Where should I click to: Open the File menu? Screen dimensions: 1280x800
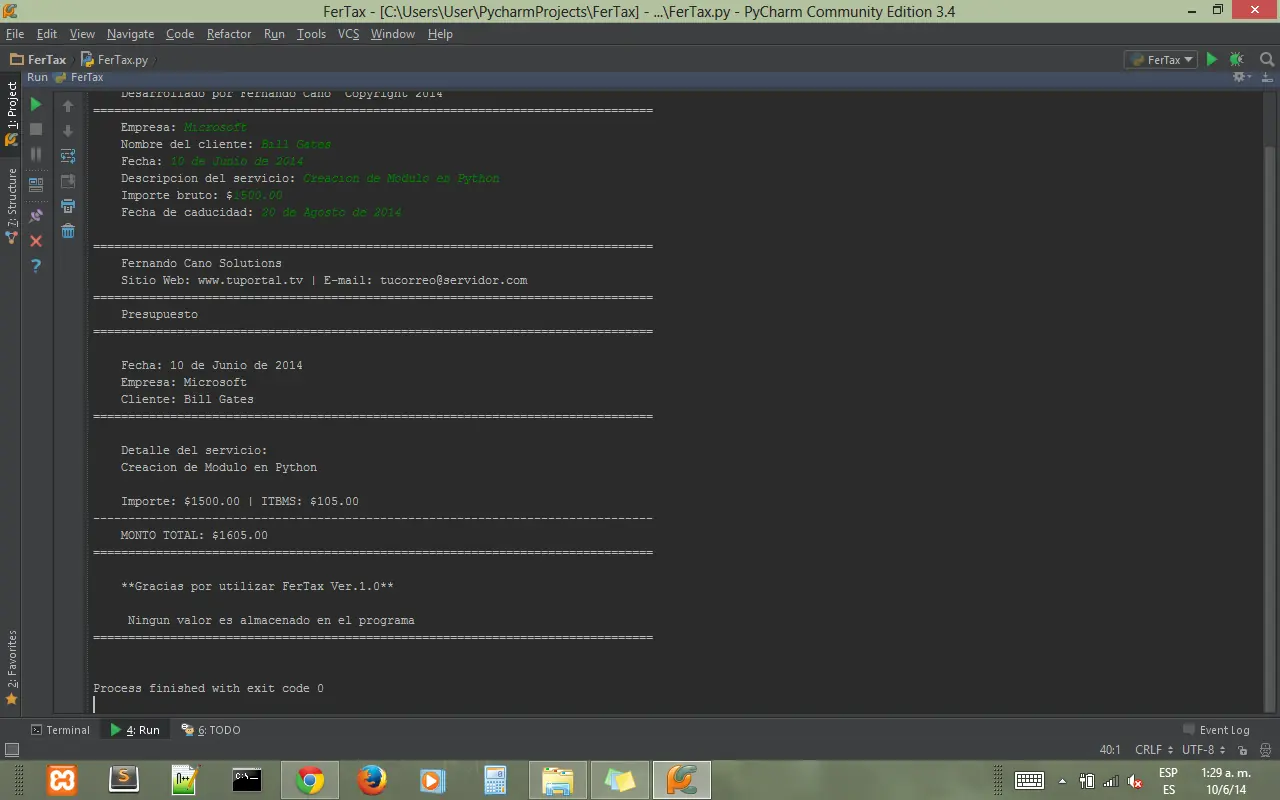pyautogui.click(x=15, y=34)
